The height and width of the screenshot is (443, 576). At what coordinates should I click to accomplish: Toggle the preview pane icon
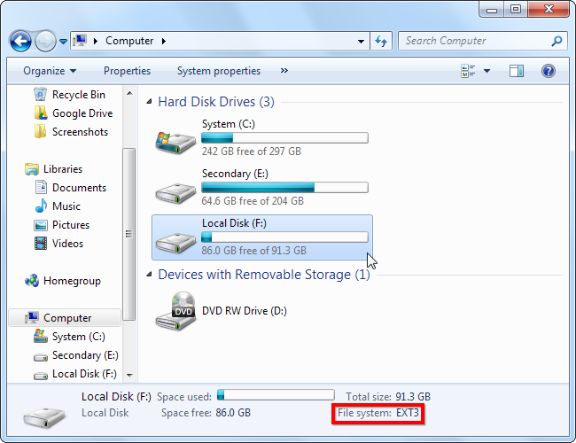coord(516,71)
